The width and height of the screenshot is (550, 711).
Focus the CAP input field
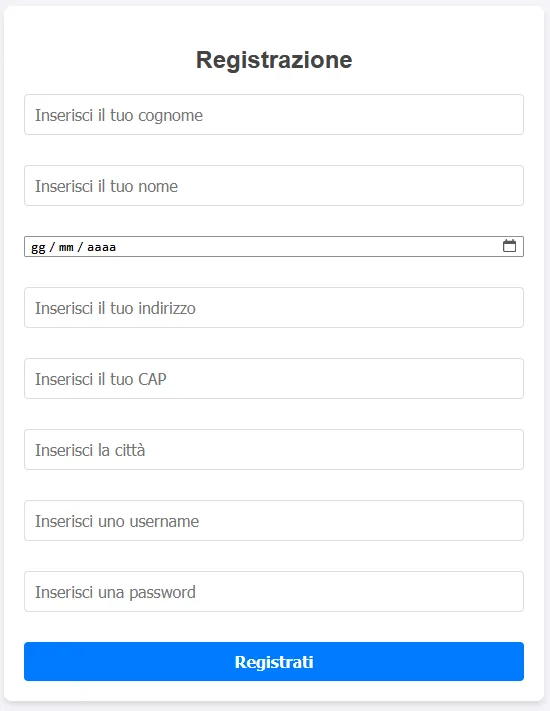click(x=274, y=379)
